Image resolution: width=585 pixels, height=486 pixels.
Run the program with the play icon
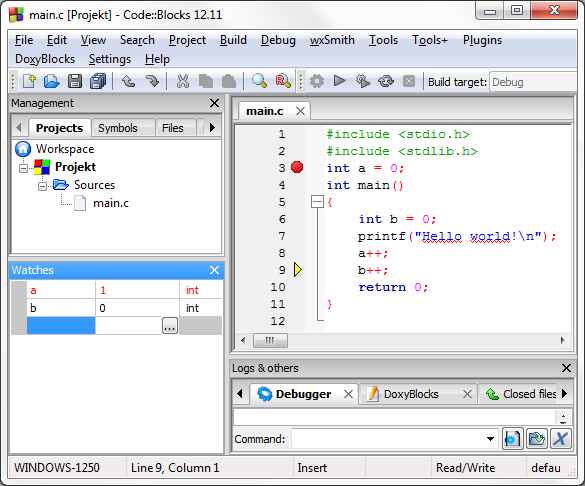tap(339, 81)
